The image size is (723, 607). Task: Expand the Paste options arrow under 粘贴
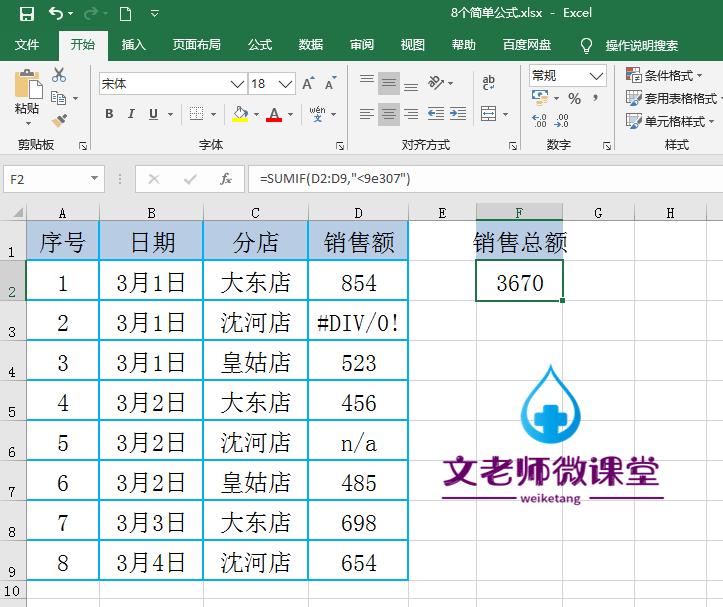pos(28,123)
